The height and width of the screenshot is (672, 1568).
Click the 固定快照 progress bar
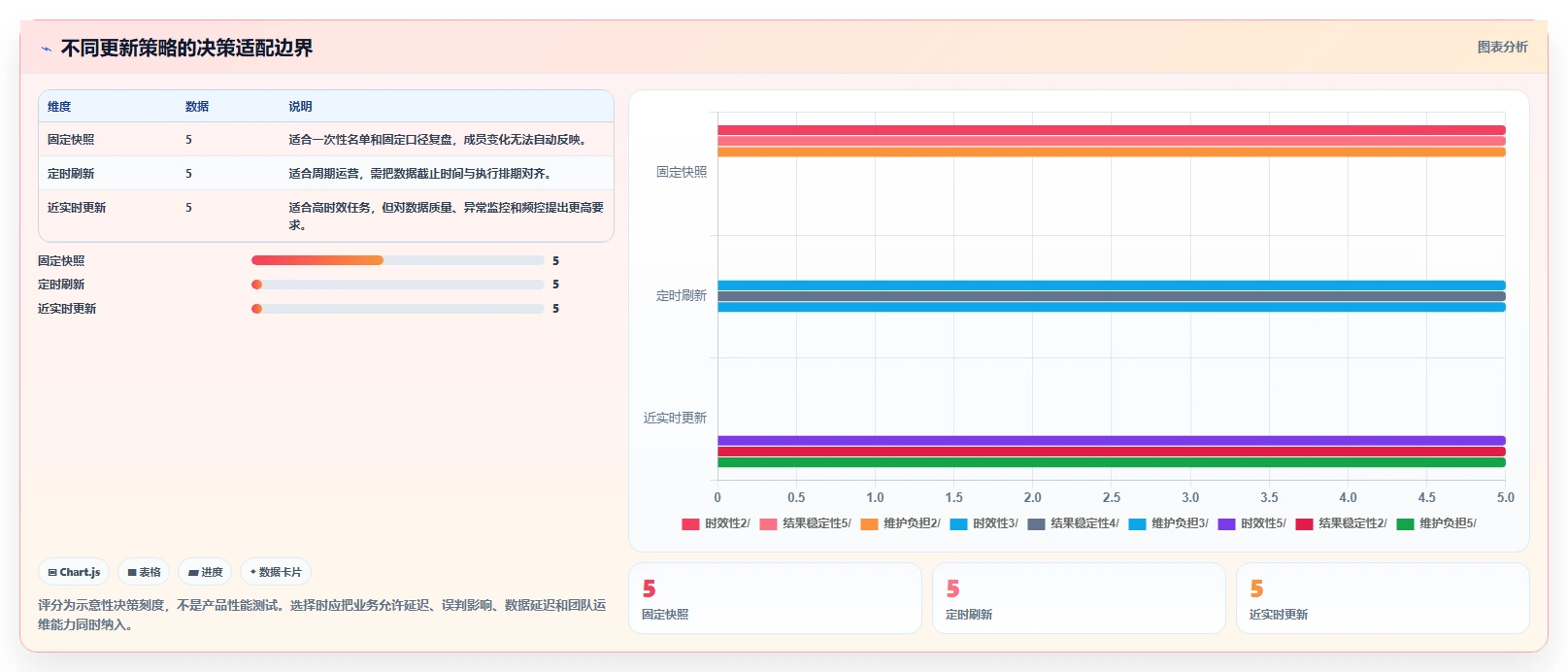(398, 260)
